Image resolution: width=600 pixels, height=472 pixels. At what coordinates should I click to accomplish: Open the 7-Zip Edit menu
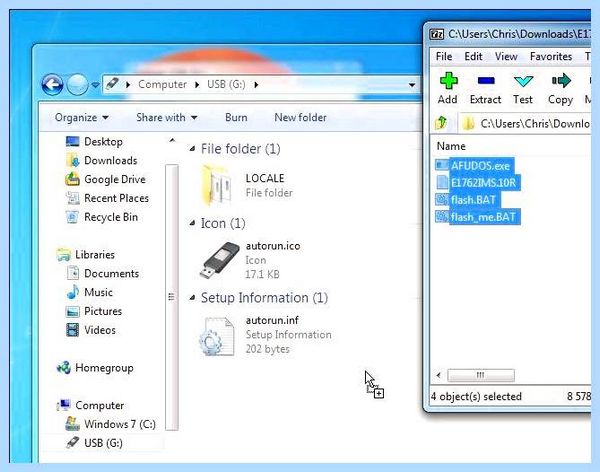point(473,56)
